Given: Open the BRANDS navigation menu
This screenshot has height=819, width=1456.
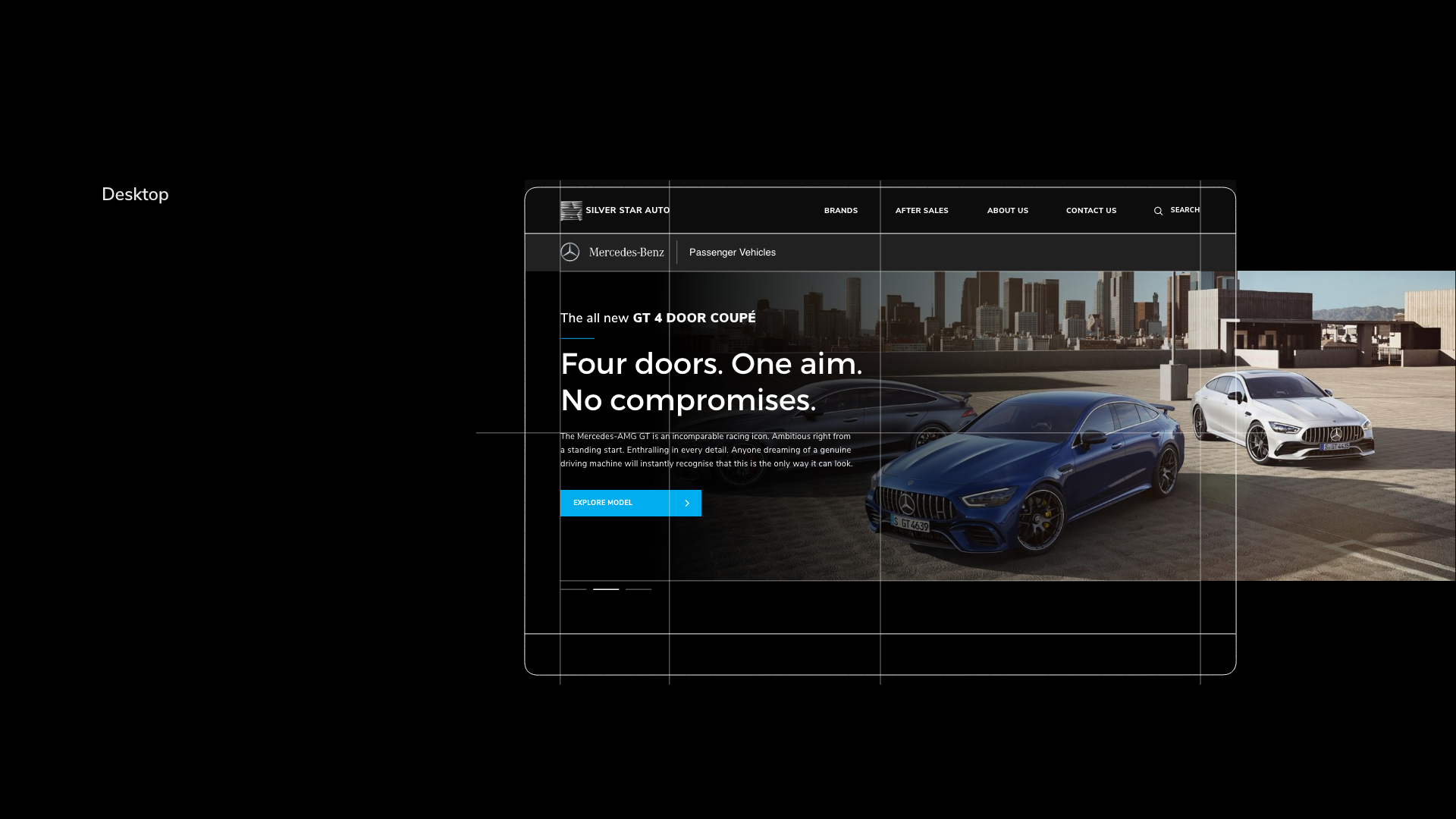Looking at the screenshot, I should (x=840, y=210).
